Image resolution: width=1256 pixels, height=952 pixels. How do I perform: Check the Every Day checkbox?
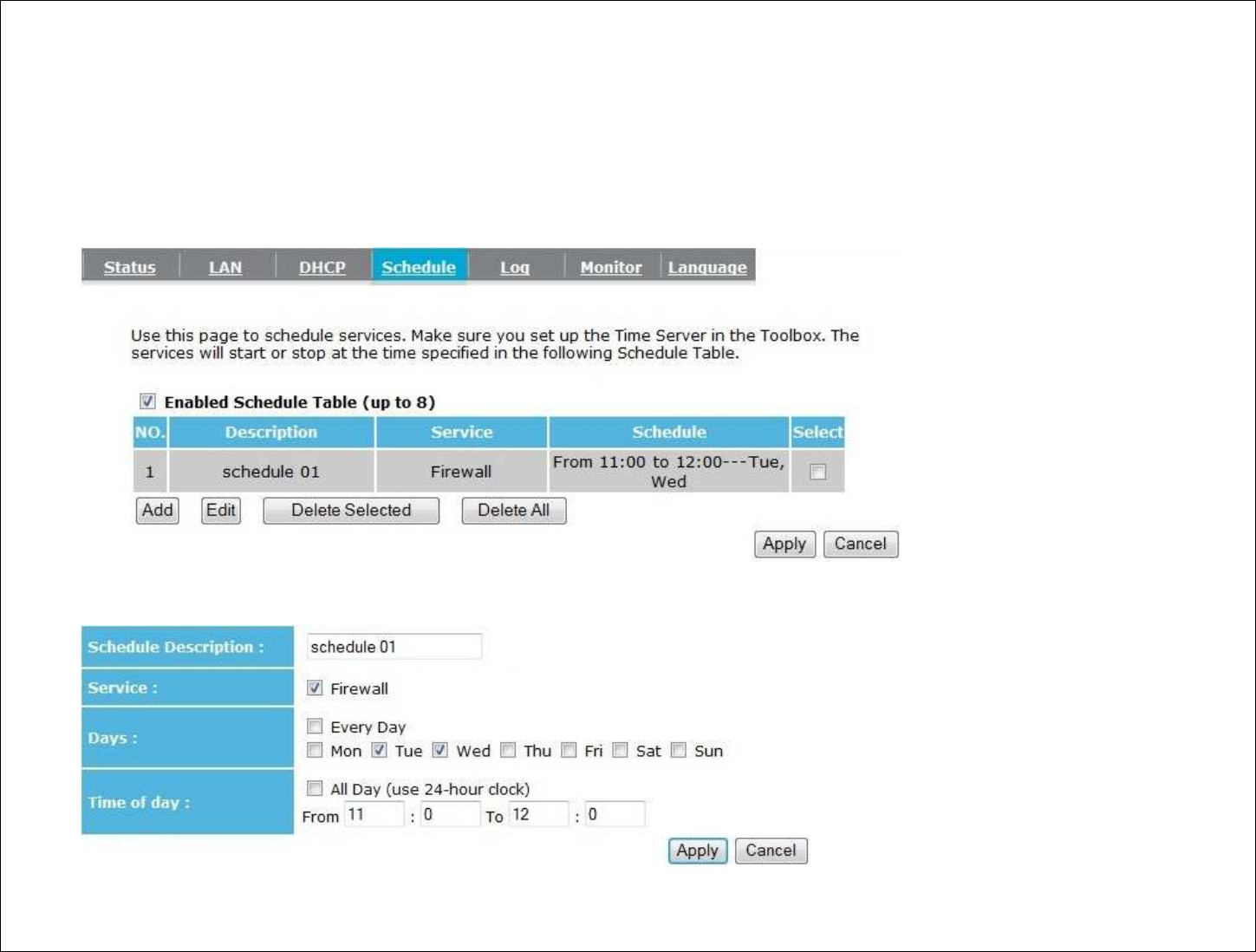pyautogui.click(x=315, y=727)
